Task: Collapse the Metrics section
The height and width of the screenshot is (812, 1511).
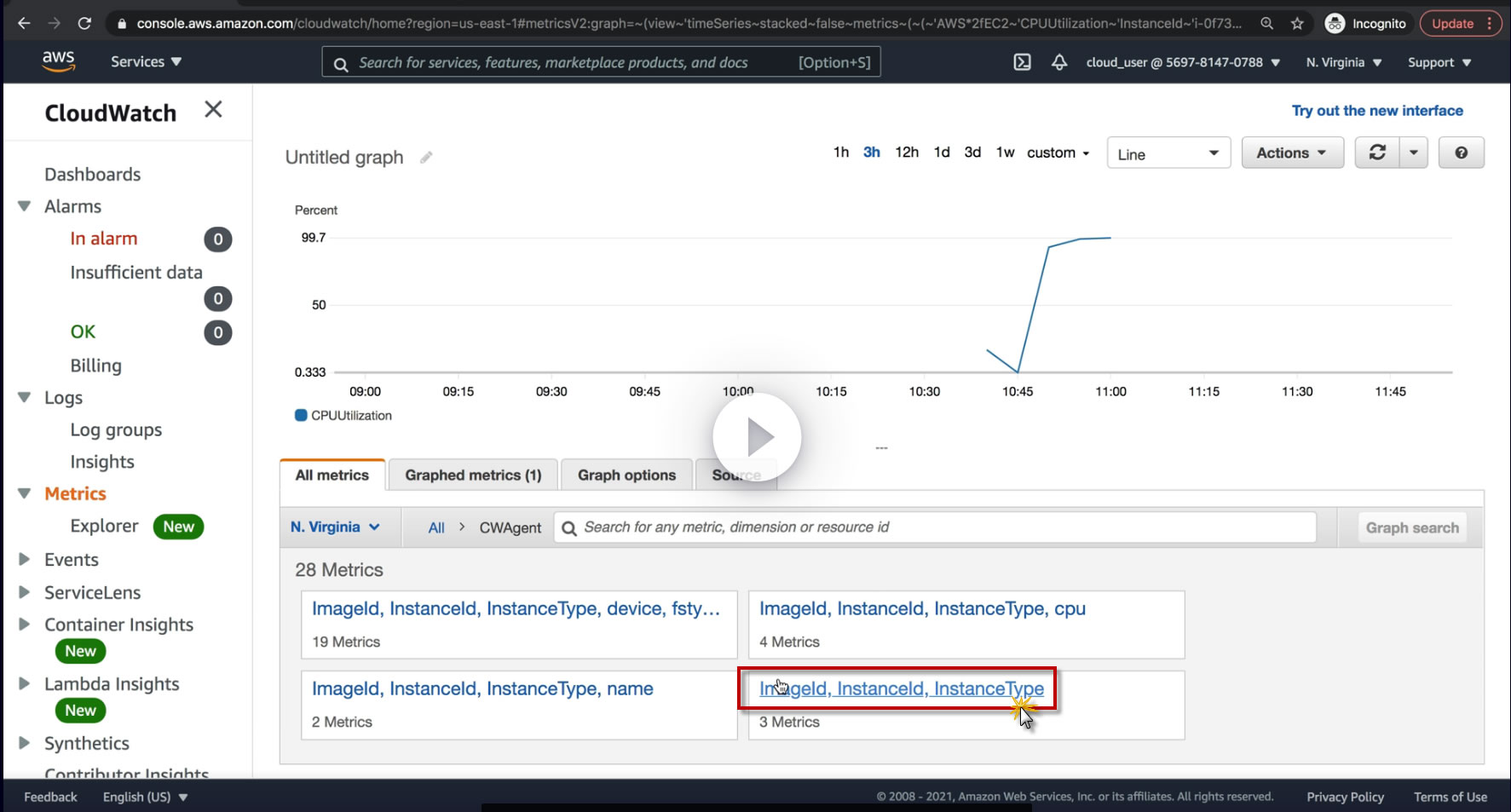Action: [x=24, y=493]
